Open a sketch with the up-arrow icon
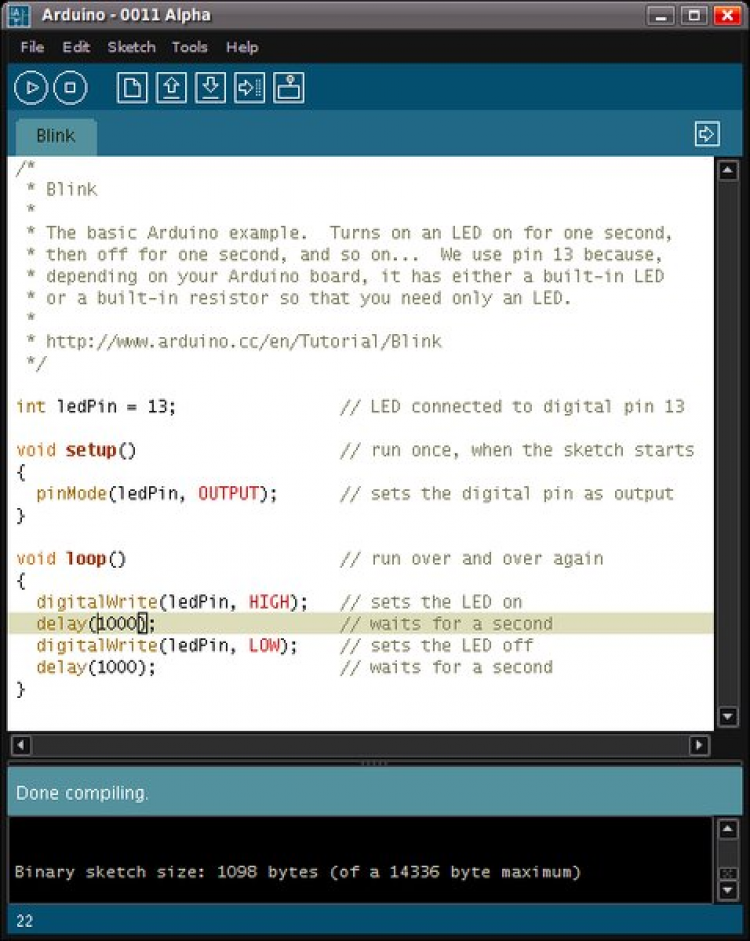 click(171, 88)
